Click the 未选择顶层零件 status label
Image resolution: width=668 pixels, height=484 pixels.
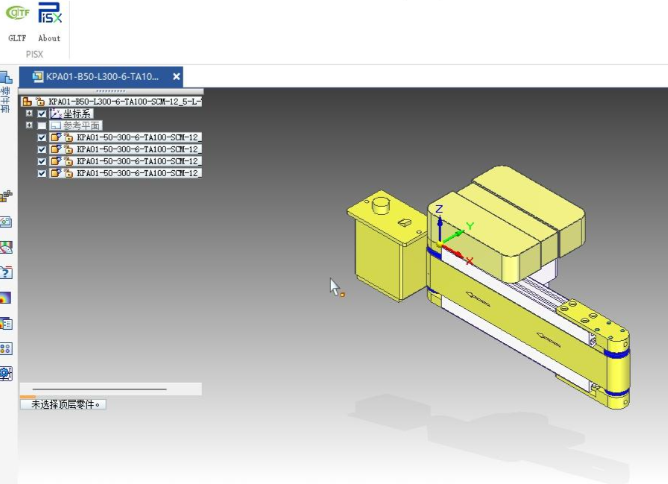point(65,405)
